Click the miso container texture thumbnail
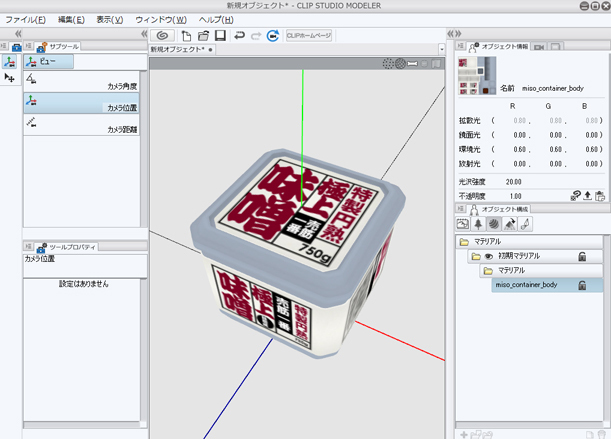The image size is (611, 439). 477,76
